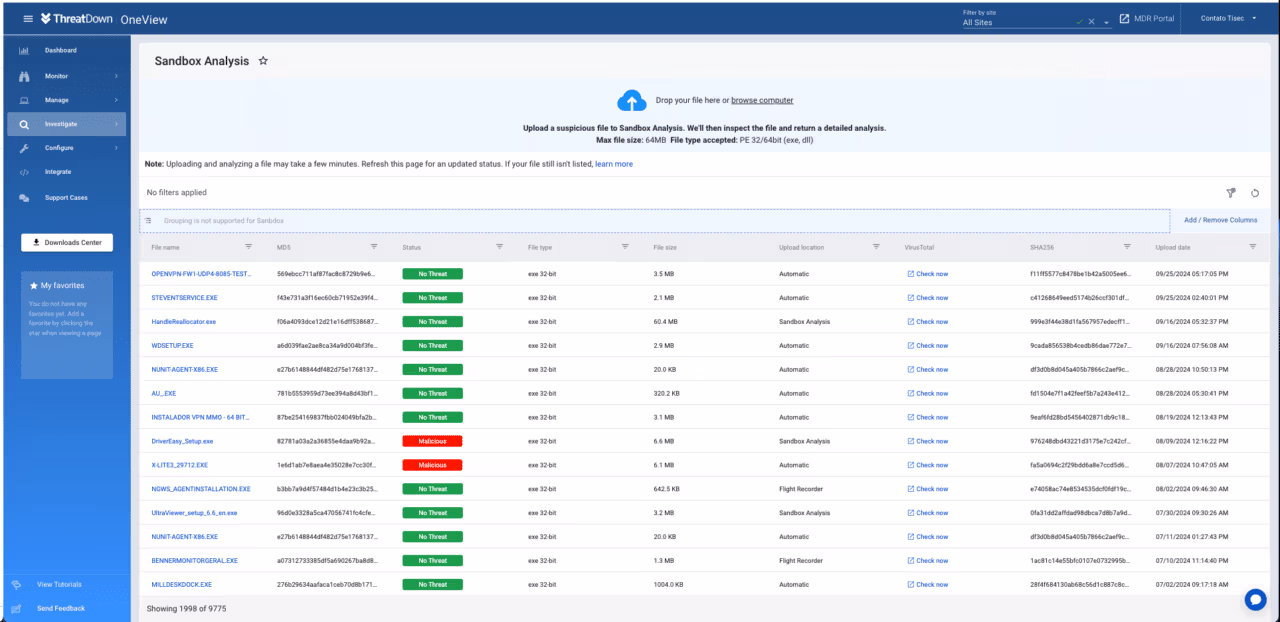1280x622 pixels.
Task: Favorite the Sandbox Analysis page via the star
Action: click(x=263, y=60)
